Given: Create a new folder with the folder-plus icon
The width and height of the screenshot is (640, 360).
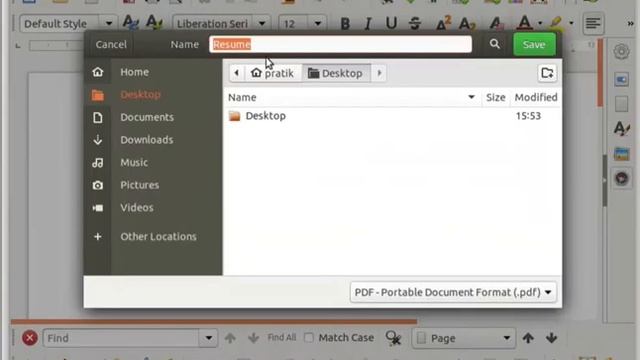Looking at the screenshot, I should pyautogui.click(x=547, y=73).
